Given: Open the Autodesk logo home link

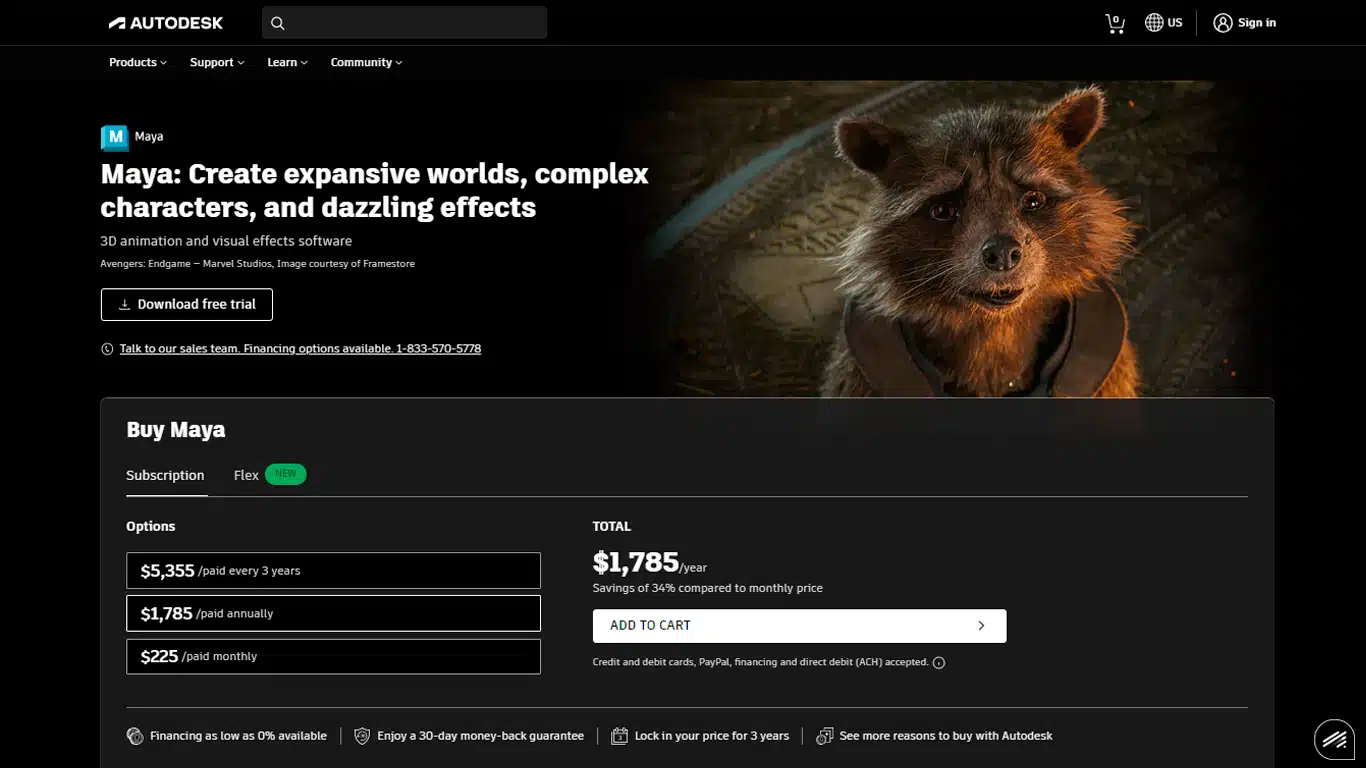Looking at the screenshot, I should [x=166, y=22].
